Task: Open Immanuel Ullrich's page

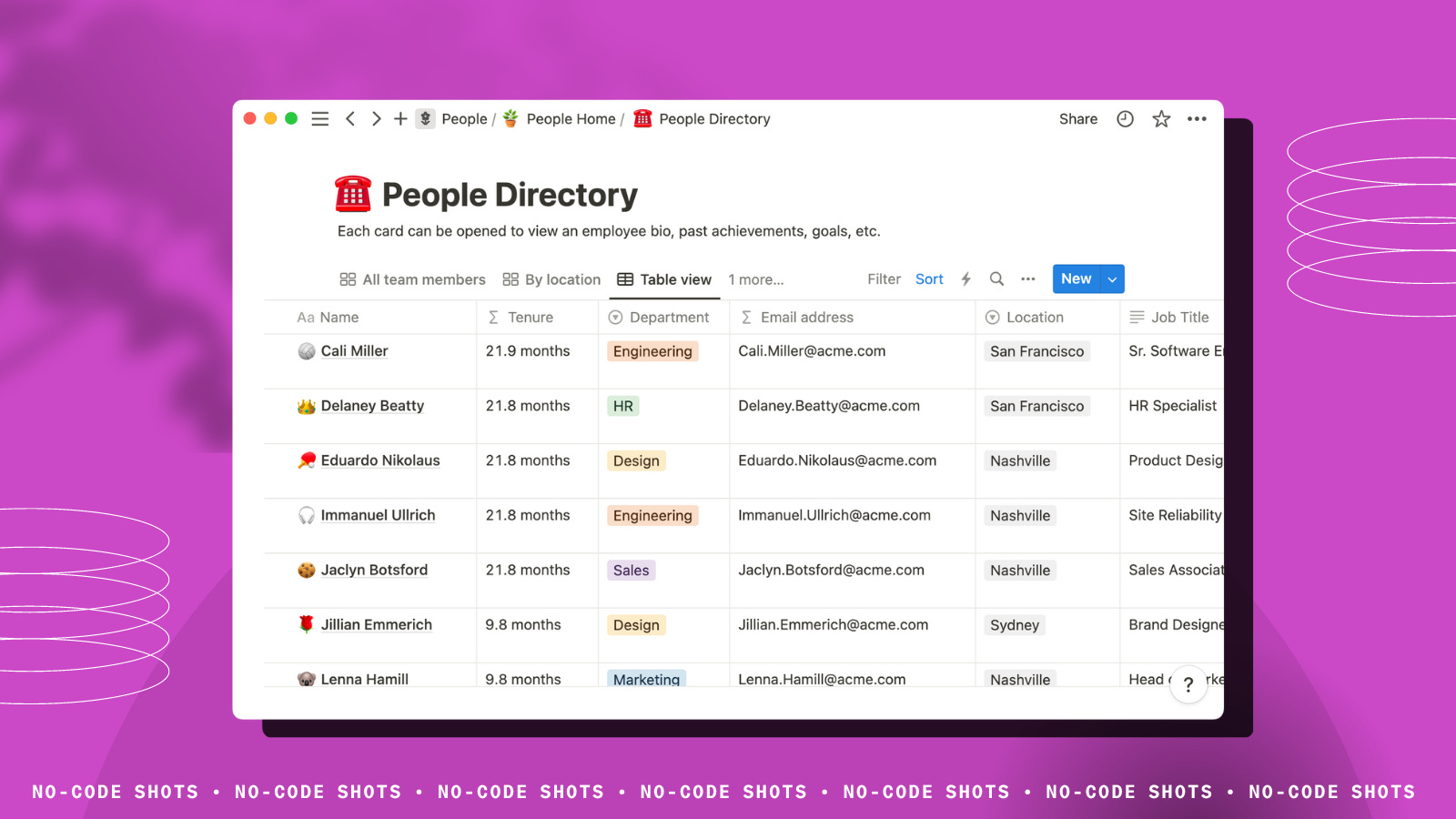Action: coord(378,515)
